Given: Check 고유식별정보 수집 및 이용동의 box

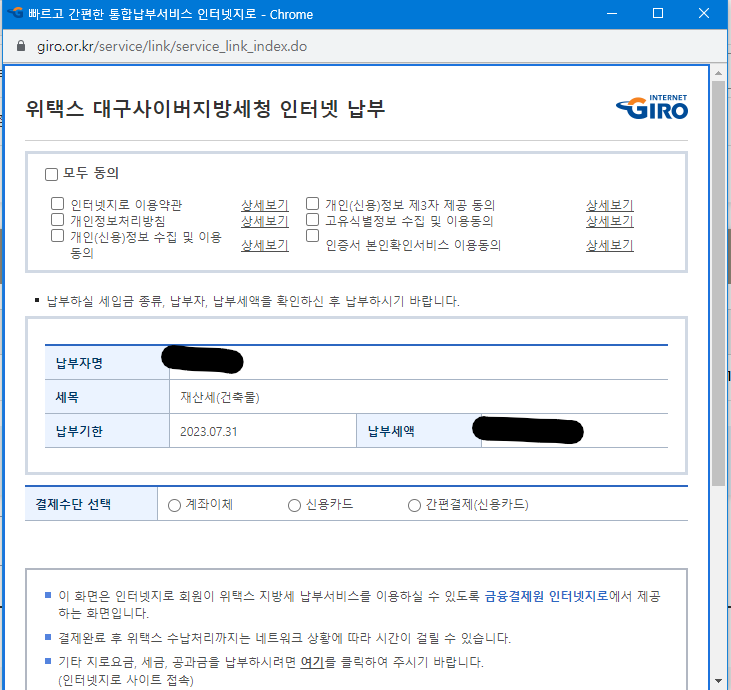Looking at the screenshot, I should (x=312, y=220).
